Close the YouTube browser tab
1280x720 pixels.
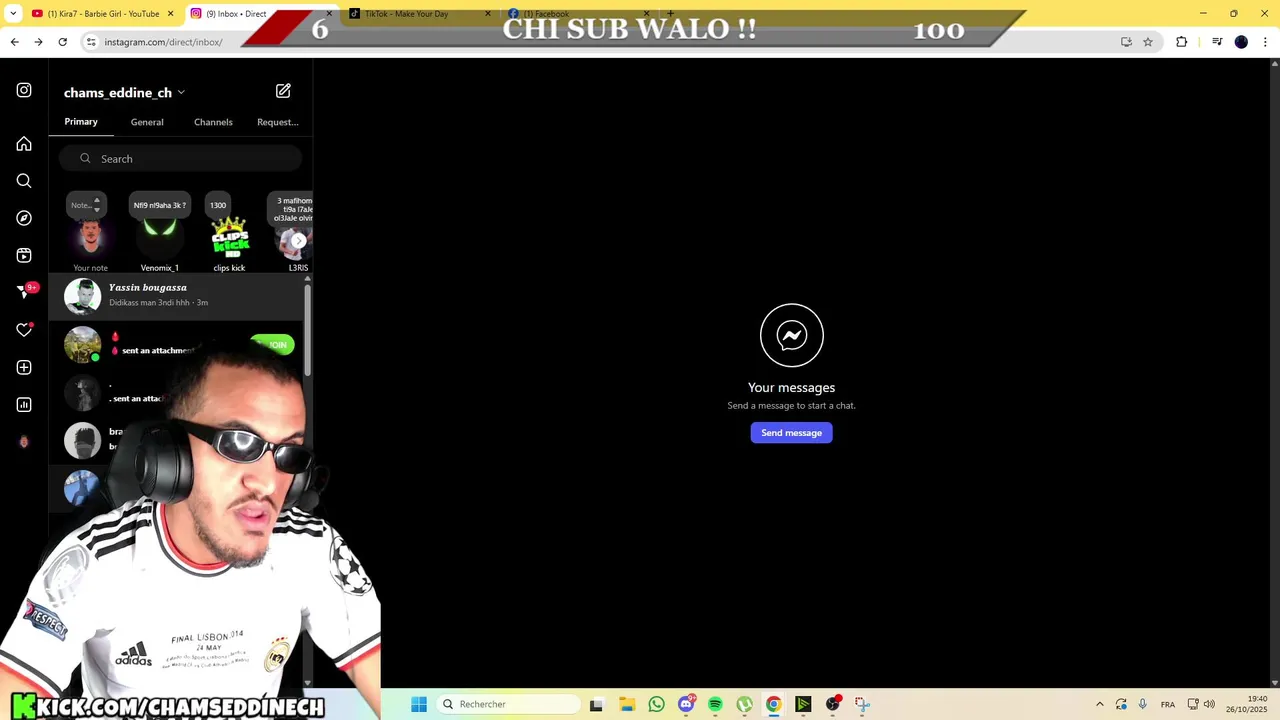click(170, 14)
